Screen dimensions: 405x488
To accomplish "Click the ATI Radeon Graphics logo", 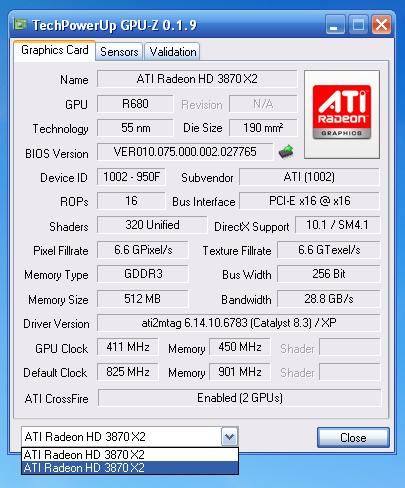I will (x=342, y=114).
